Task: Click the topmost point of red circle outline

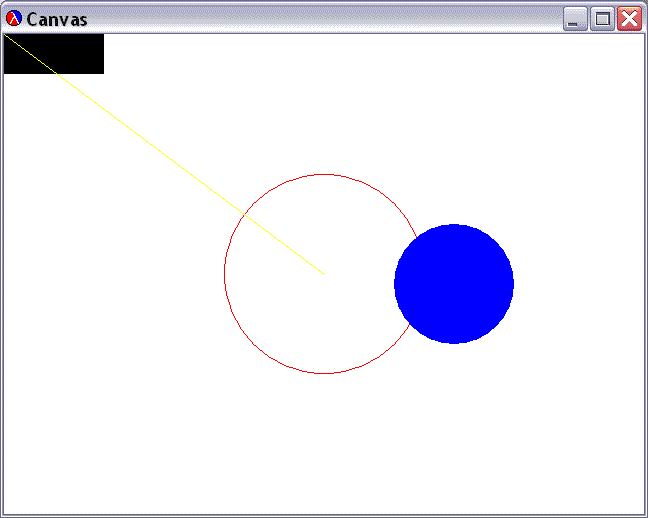Action: (x=324, y=174)
